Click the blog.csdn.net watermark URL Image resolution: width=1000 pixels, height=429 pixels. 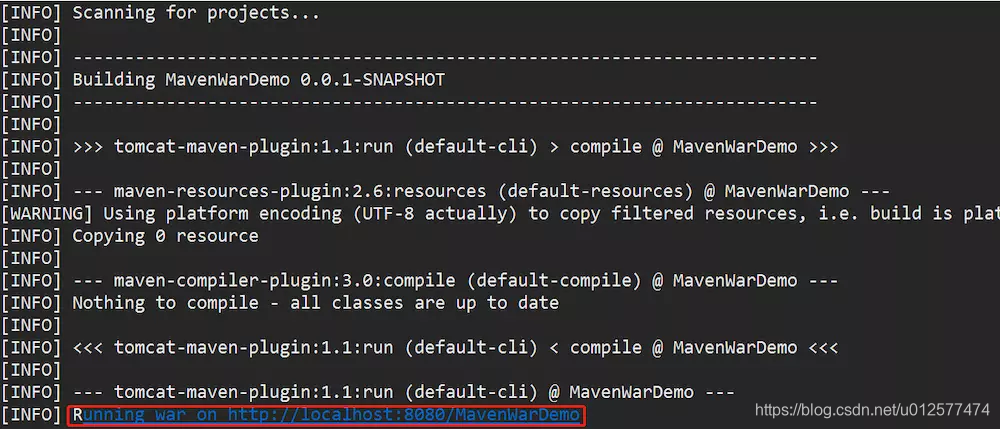pos(872,410)
